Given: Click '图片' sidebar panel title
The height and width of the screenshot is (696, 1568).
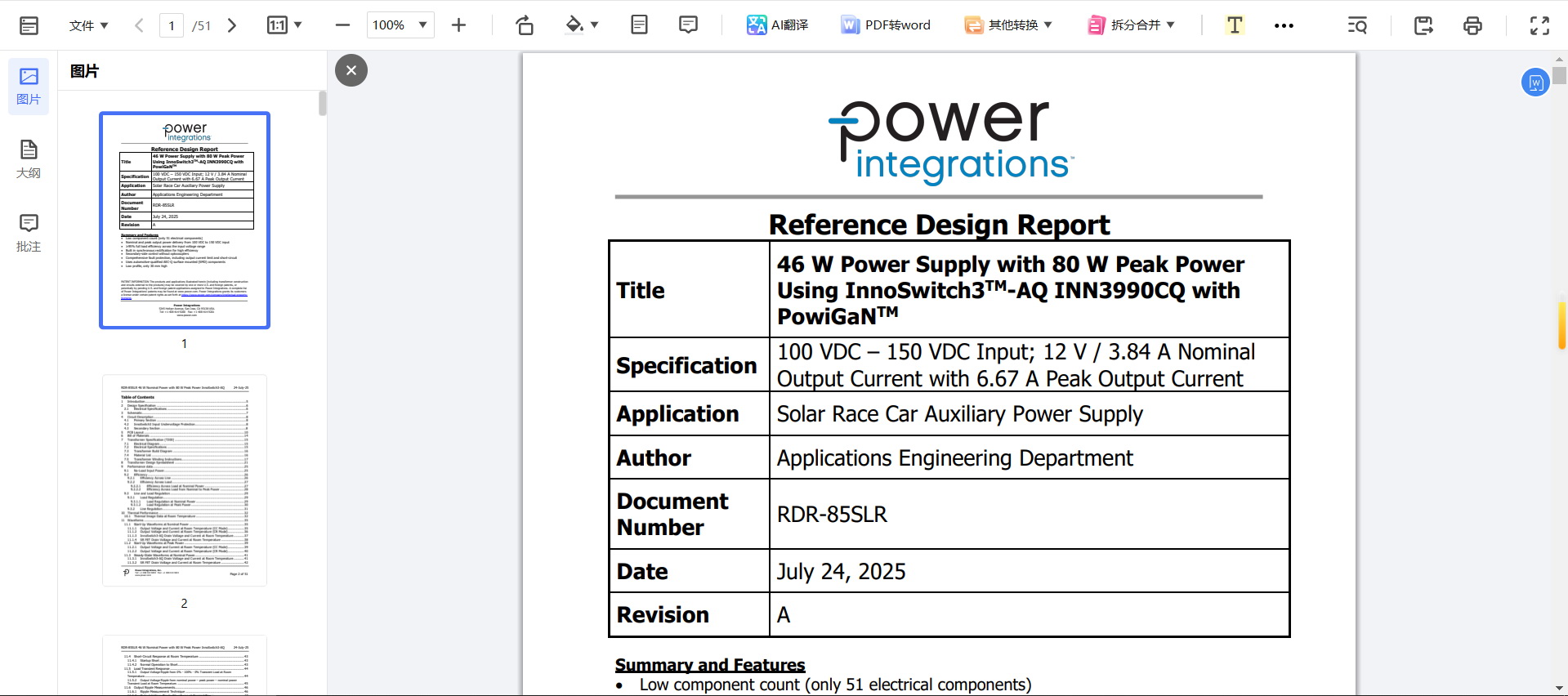Looking at the screenshot, I should coord(84,71).
